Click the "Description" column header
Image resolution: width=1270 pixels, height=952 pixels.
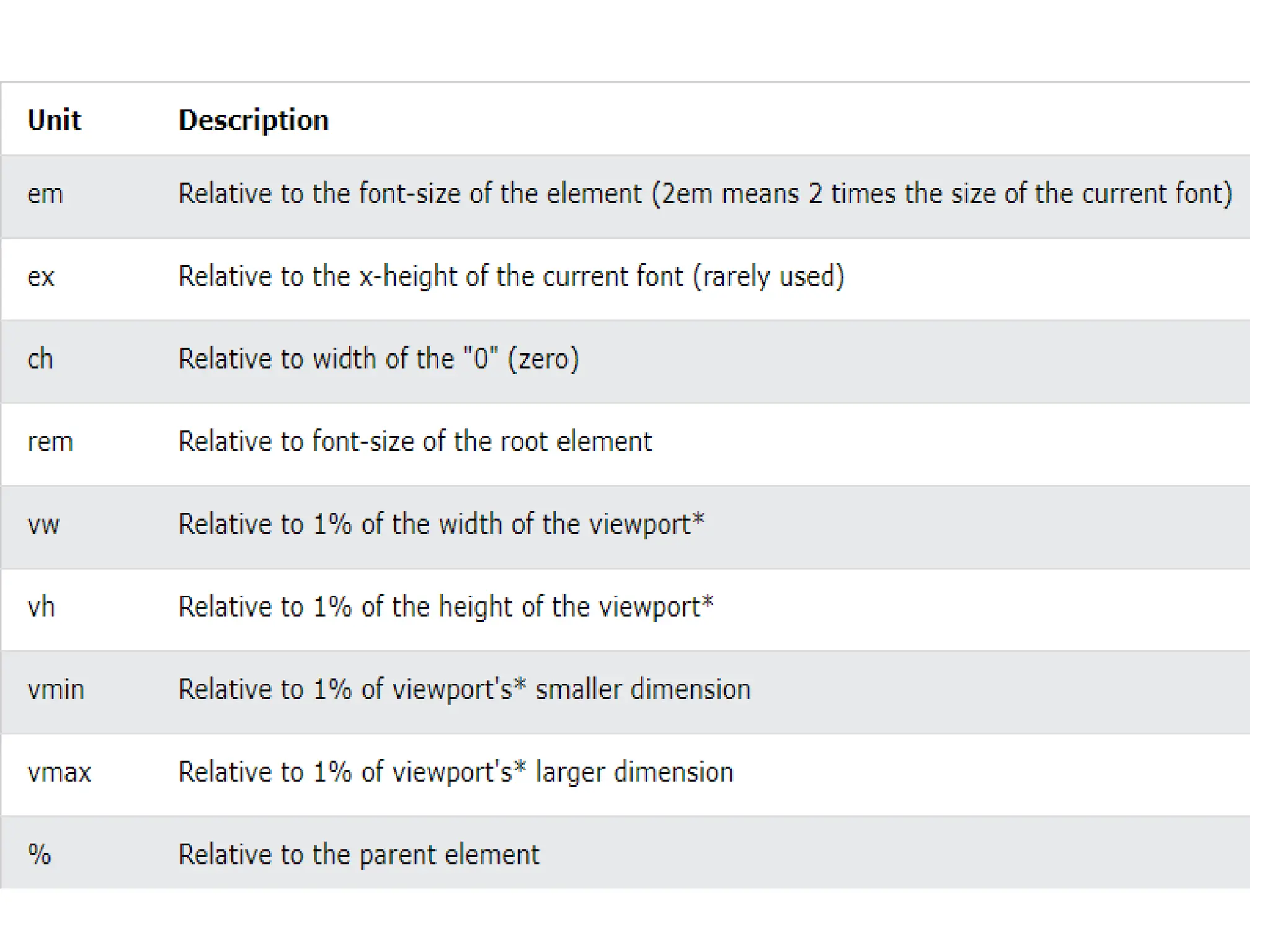(x=253, y=120)
